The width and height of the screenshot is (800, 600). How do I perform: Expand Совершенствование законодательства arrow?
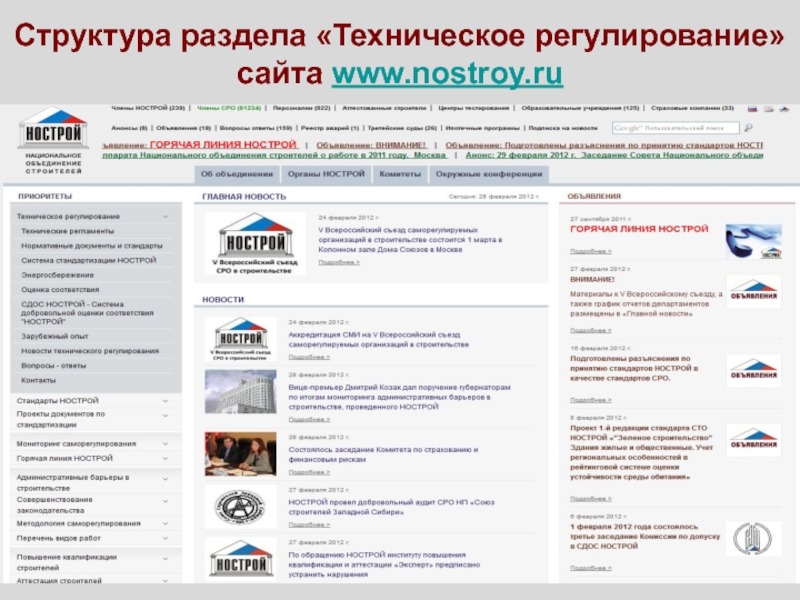[165, 501]
